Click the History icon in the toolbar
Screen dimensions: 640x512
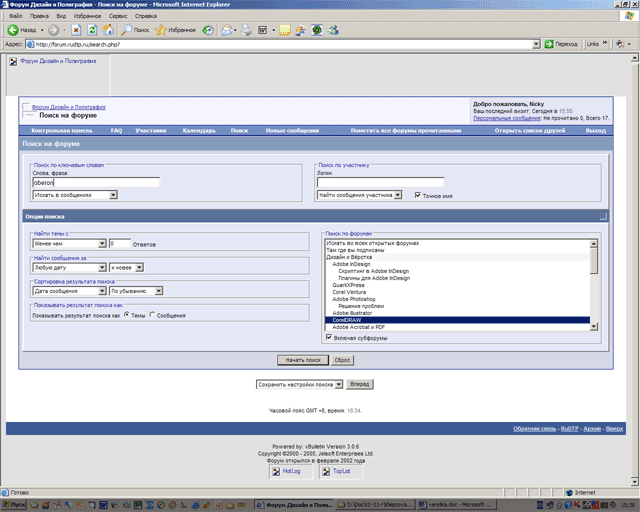pyautogui.click(x=208, y=30)
